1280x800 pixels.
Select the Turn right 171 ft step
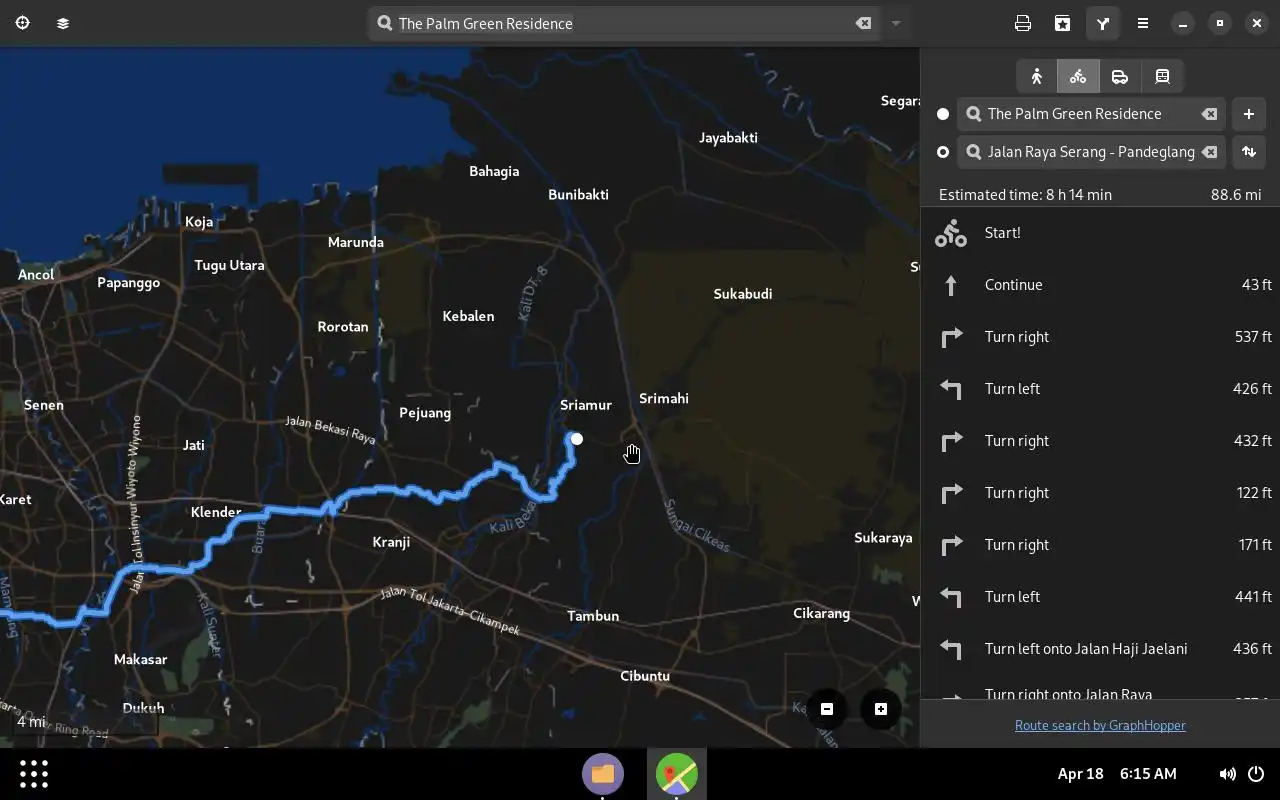coord(1100,545)
